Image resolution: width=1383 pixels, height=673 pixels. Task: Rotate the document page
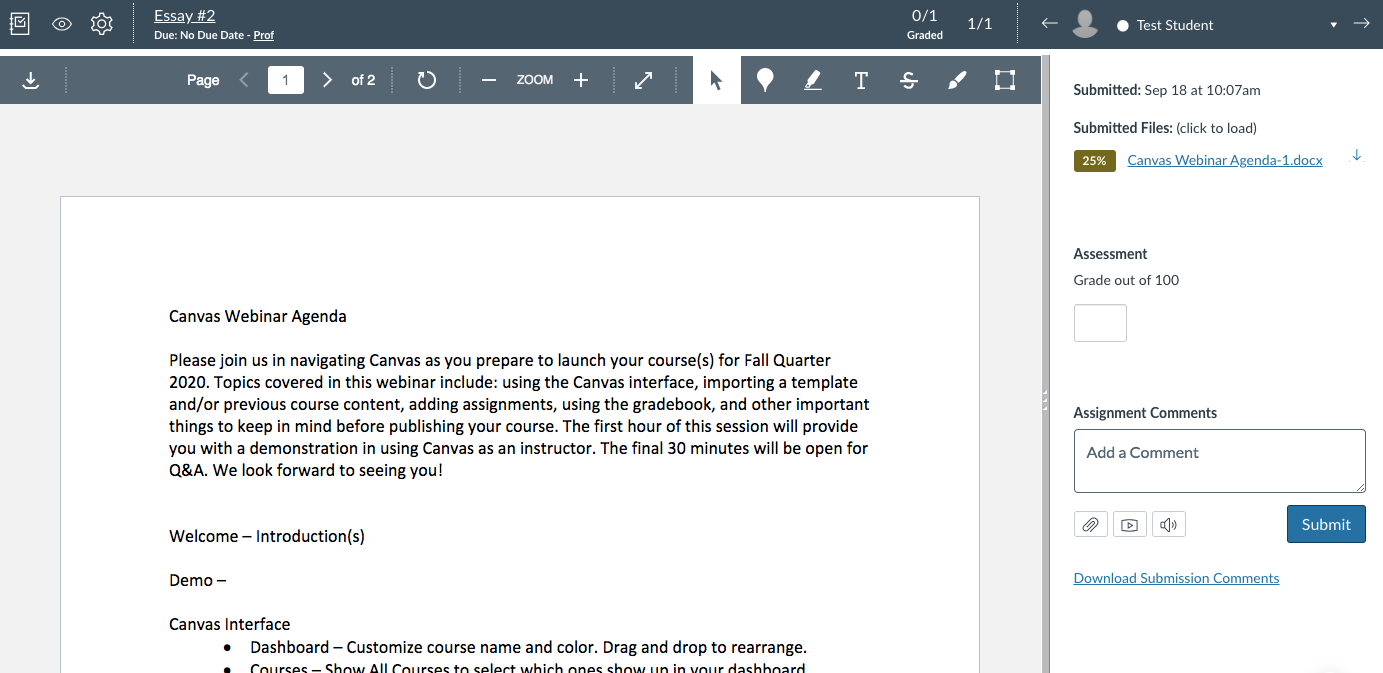[426, 79]
